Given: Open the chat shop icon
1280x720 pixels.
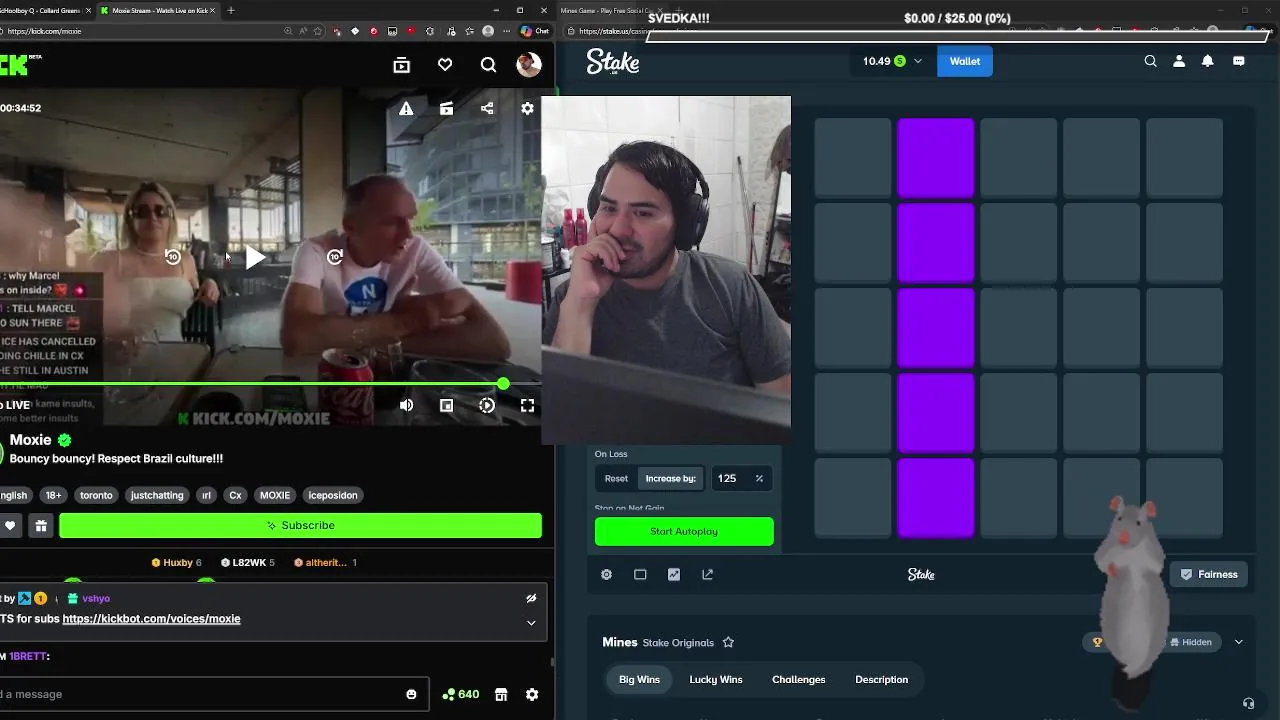Looking at the screenshot, I should 501,694.
